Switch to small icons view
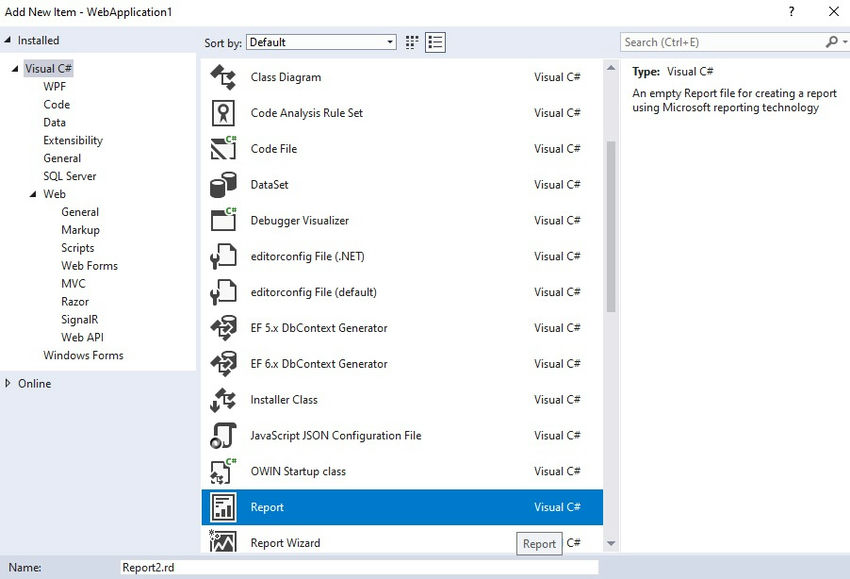850x579 pixels. click(x=410, y=42)
